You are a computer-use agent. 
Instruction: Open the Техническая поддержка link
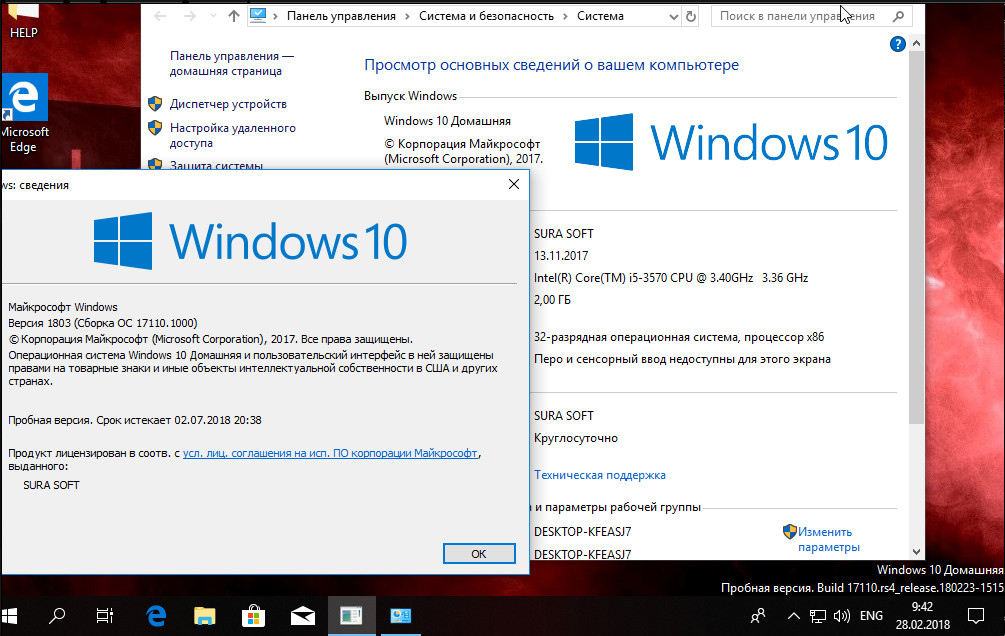coord(599,475)
